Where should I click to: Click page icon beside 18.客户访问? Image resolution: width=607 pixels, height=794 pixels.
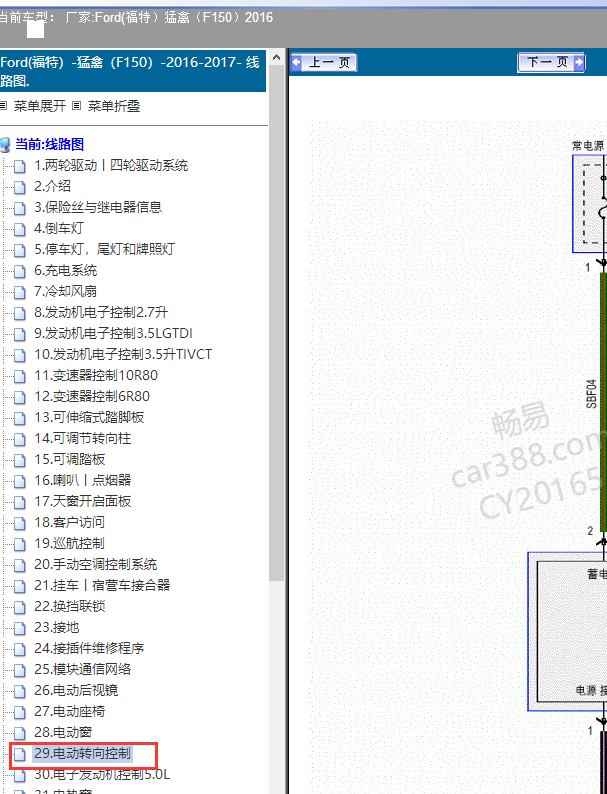(x=20, y=523)
